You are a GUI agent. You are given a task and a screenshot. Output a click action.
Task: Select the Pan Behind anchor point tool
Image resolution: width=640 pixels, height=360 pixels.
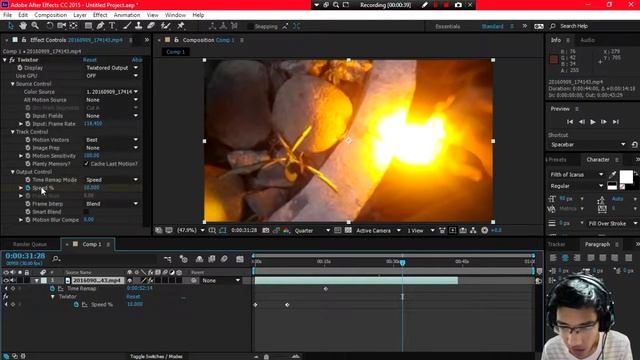pyautogui.click(x=73, y=26)
